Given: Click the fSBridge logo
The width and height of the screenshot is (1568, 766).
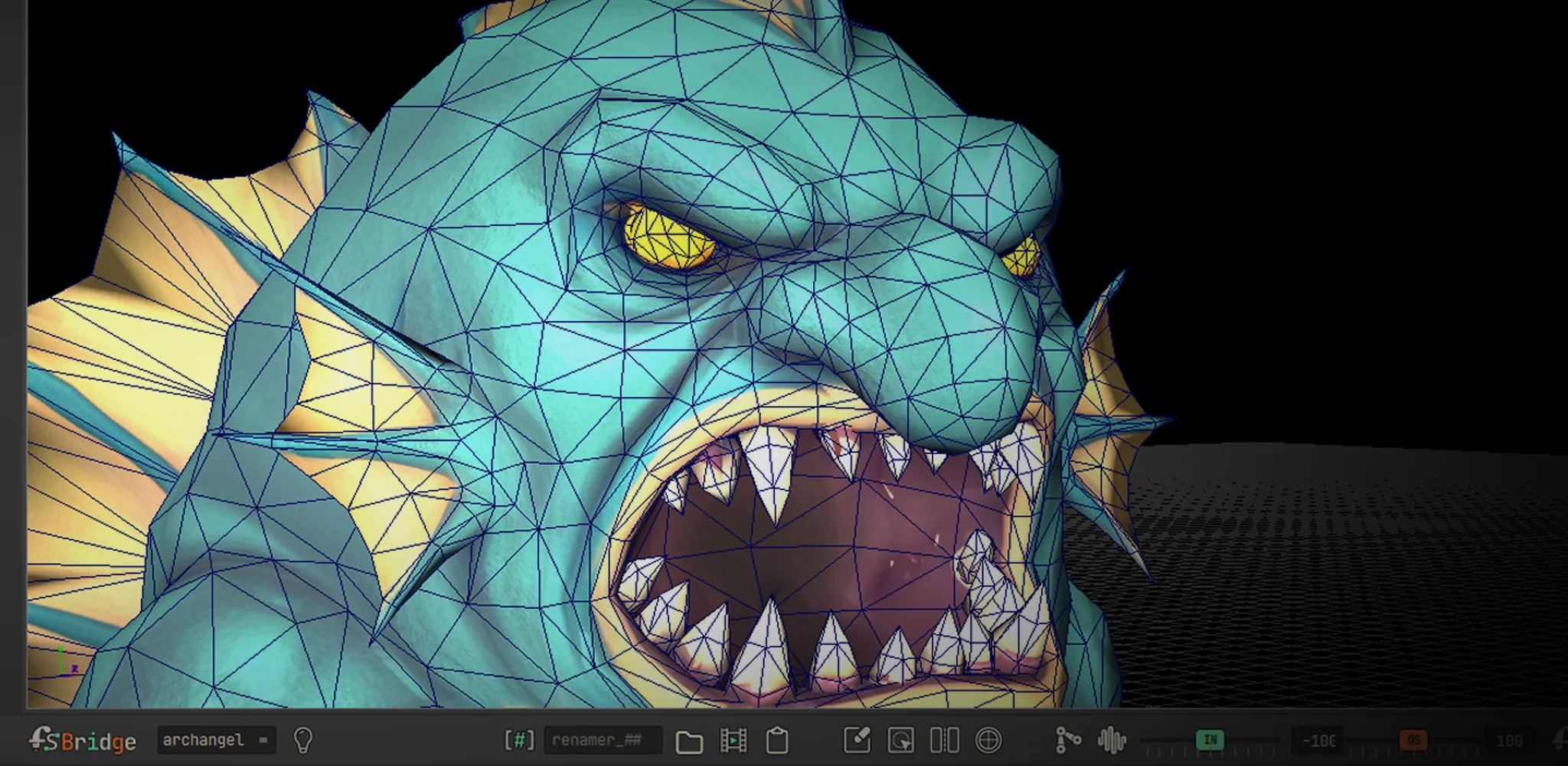Looking at the screenshot, I should pos(83,740).
